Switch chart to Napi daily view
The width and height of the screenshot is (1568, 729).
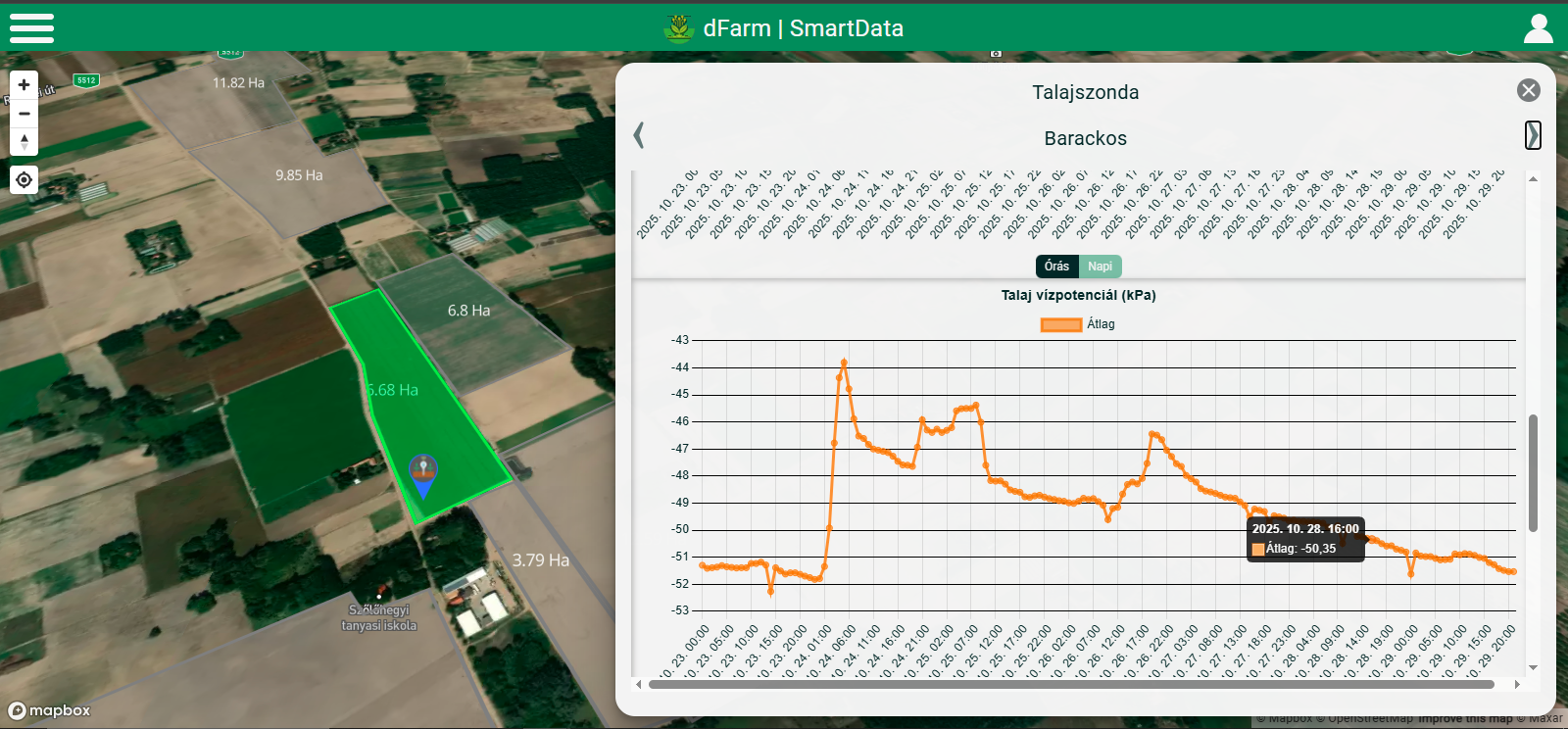pos(1100,267)
